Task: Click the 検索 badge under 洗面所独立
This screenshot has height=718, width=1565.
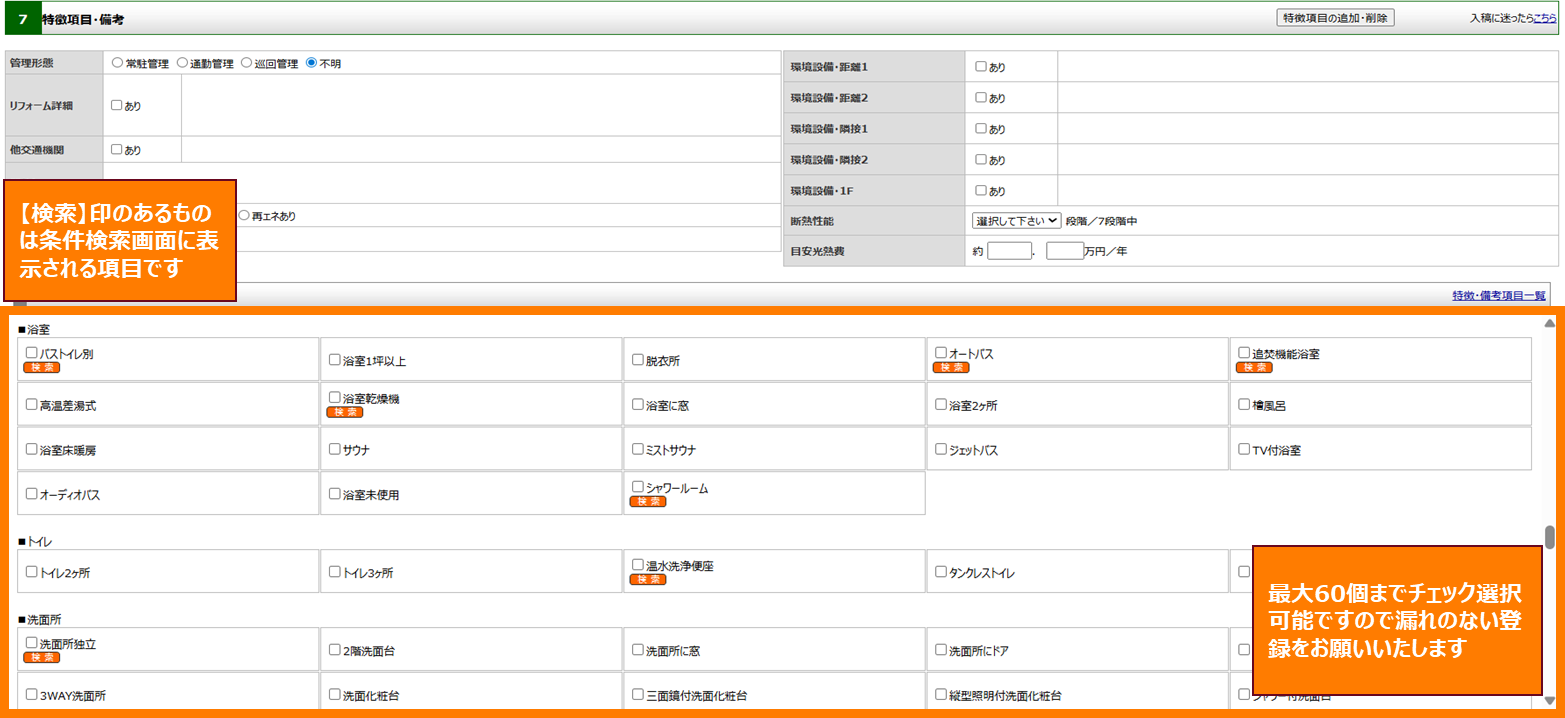Action: point(41,657)
